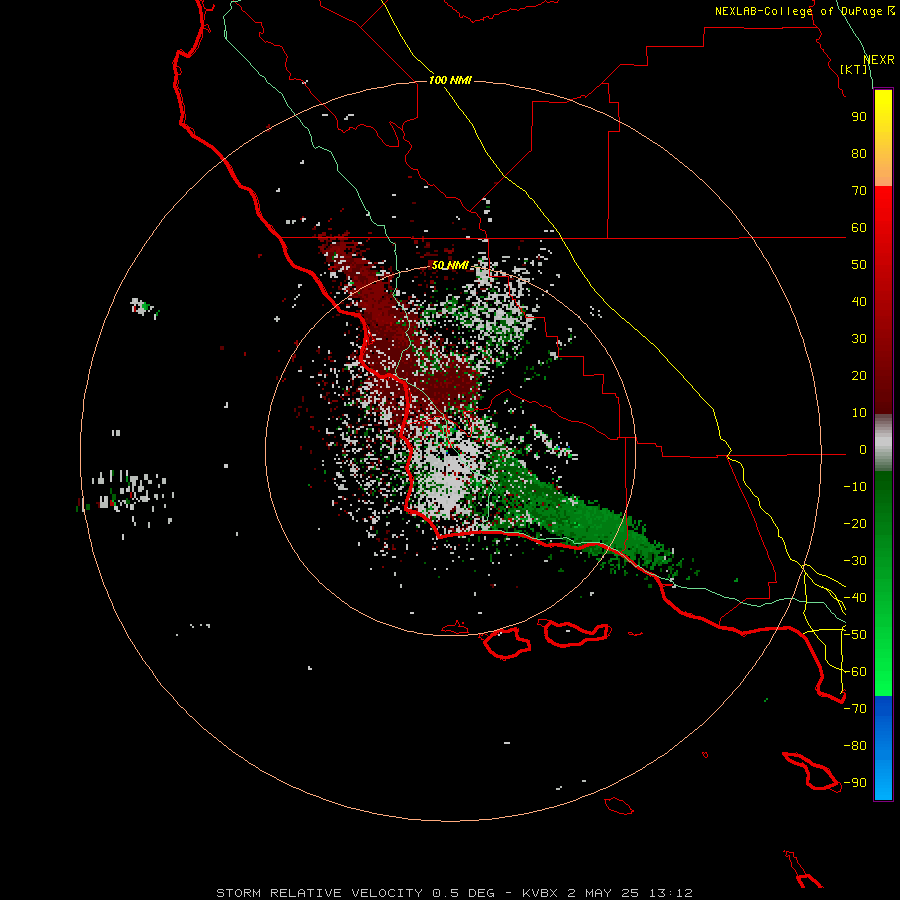Pick the '-70' velocity scale label
Screen dimensions: 900x900
[x=855, y=709]
